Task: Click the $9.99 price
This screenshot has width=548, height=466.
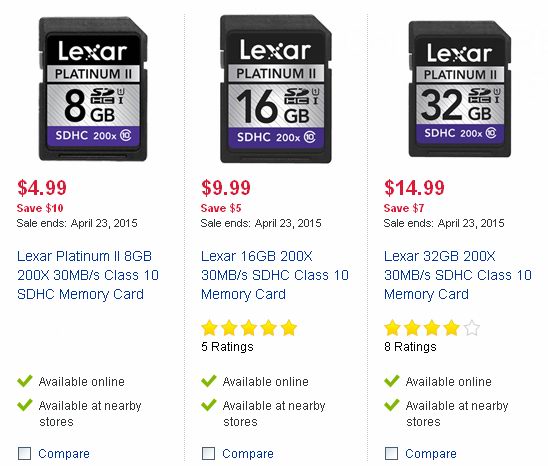Action: coord(226,188)
